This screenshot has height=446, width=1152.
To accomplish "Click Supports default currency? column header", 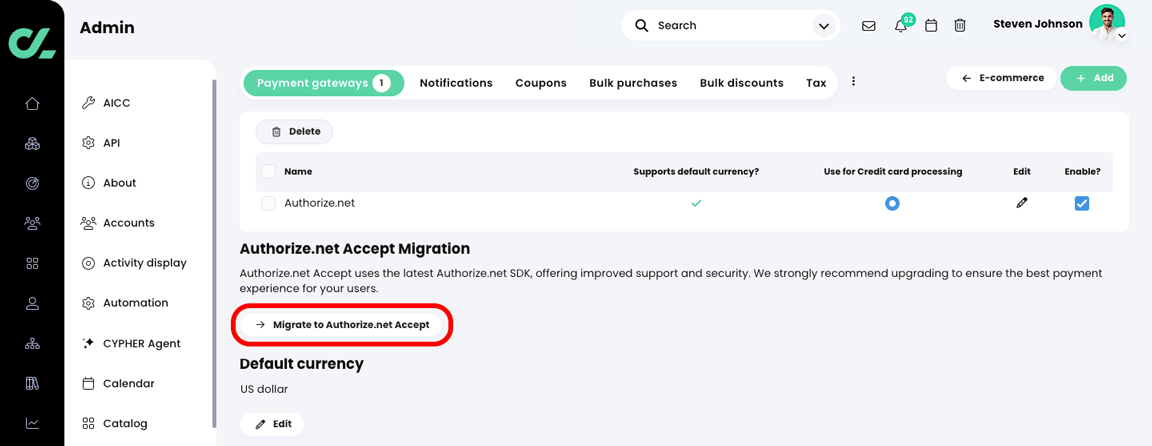I will point(696,171).
